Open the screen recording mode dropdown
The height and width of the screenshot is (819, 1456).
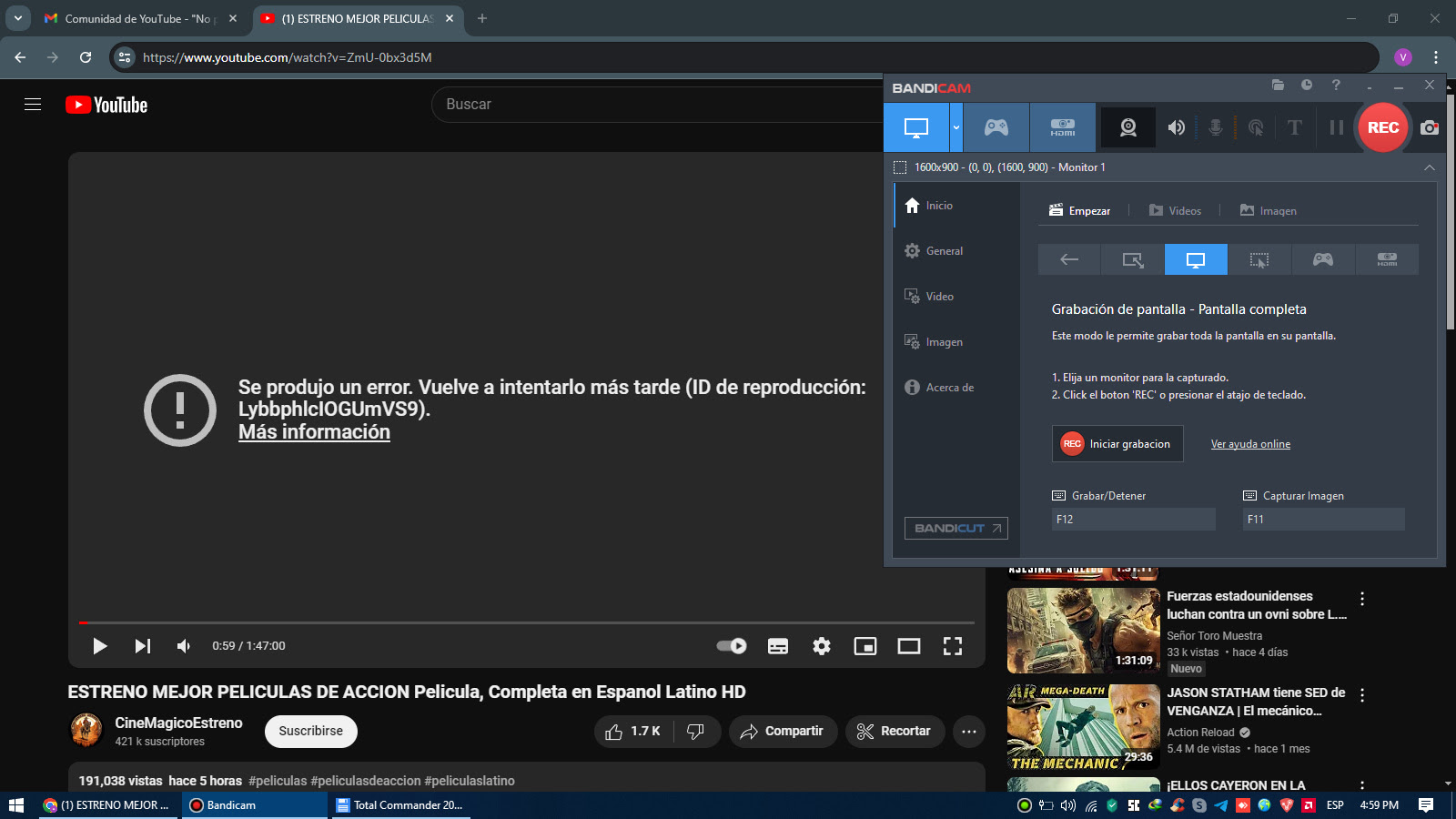(955, 127)
